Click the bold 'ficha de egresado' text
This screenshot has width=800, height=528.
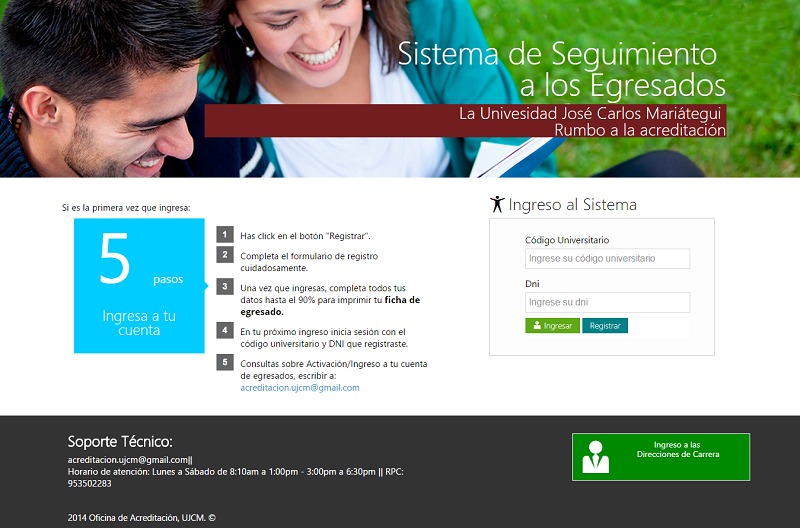click(331, 306)
